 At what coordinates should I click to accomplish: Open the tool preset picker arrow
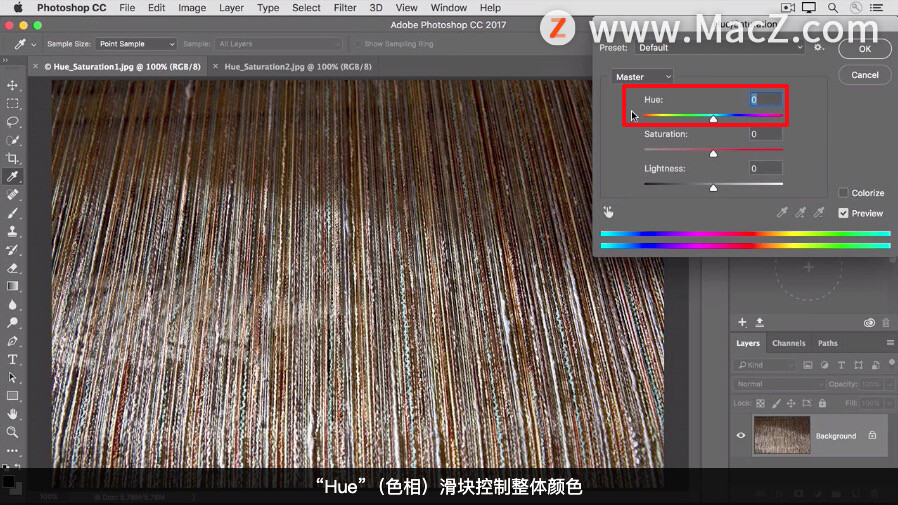tap(34, 44)
